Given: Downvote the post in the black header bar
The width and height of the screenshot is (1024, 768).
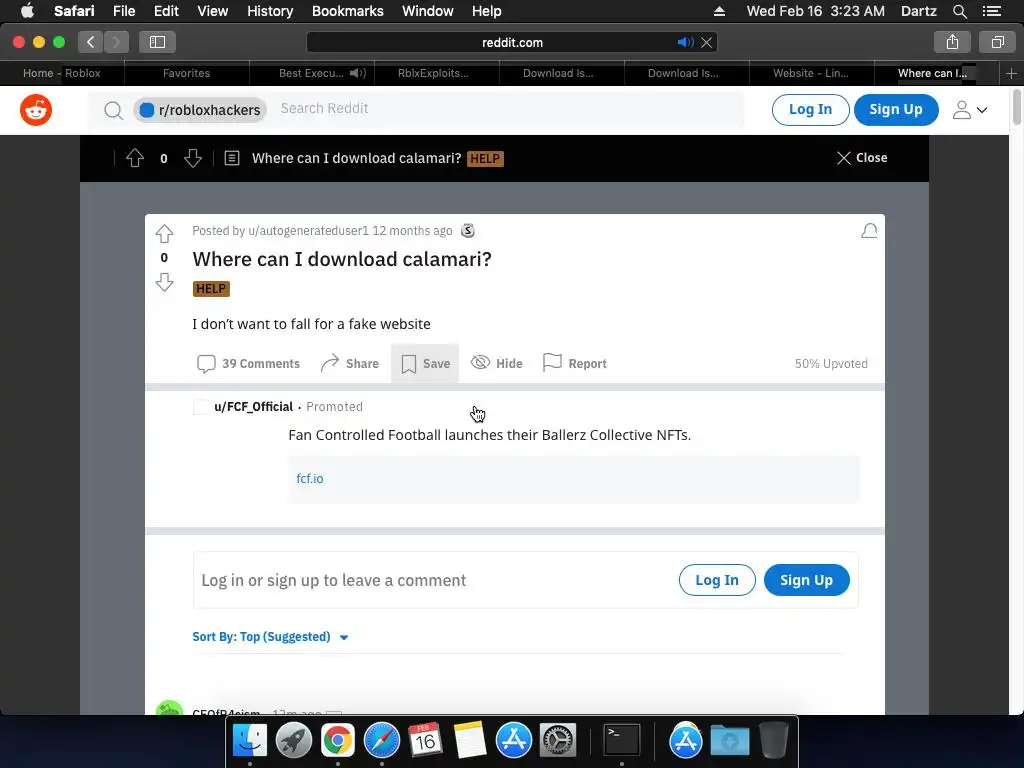Looking at the screenshot, I should coord(193,158).
